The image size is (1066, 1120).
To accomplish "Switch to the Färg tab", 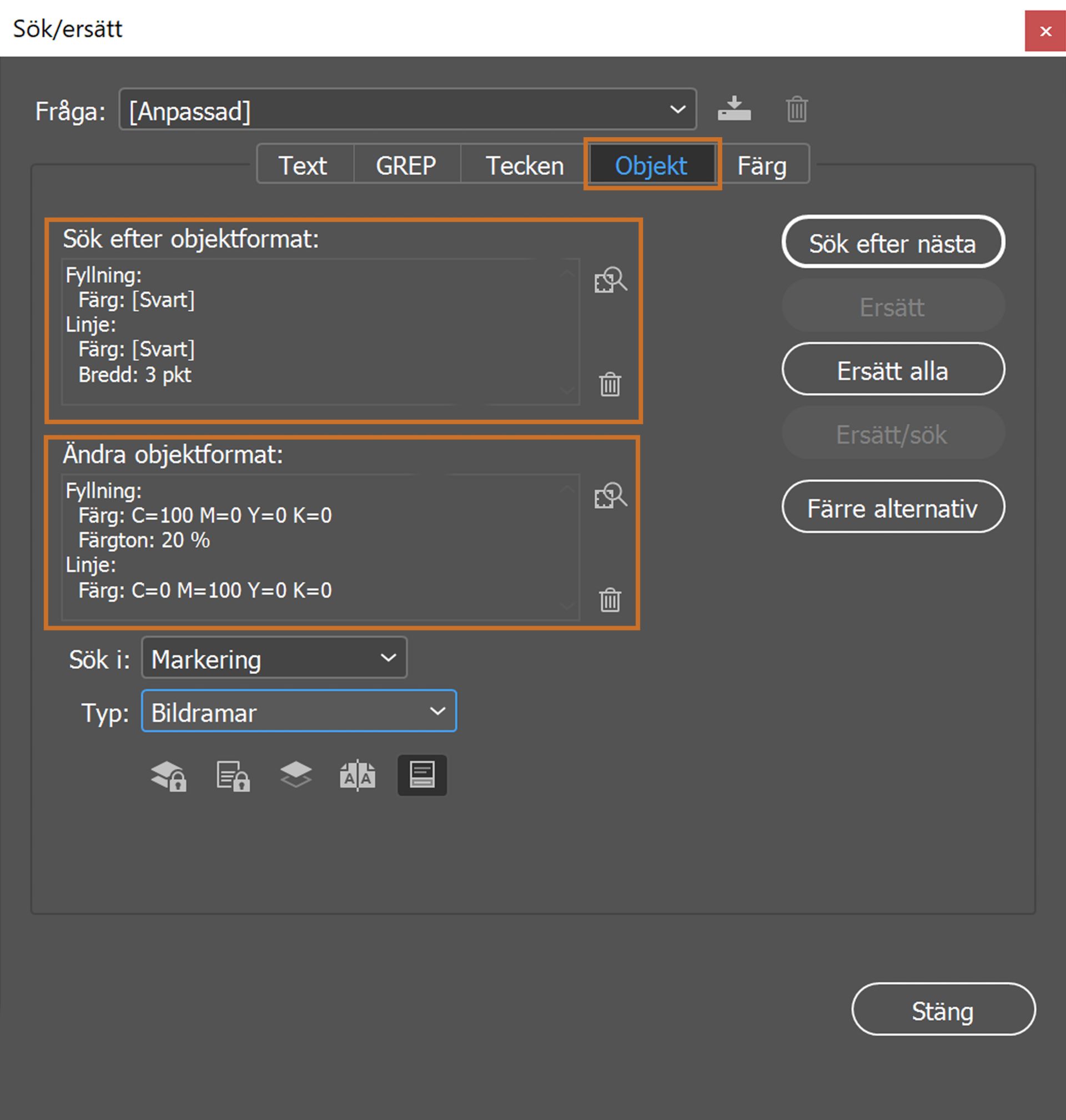I will click(x=761, y=165).
